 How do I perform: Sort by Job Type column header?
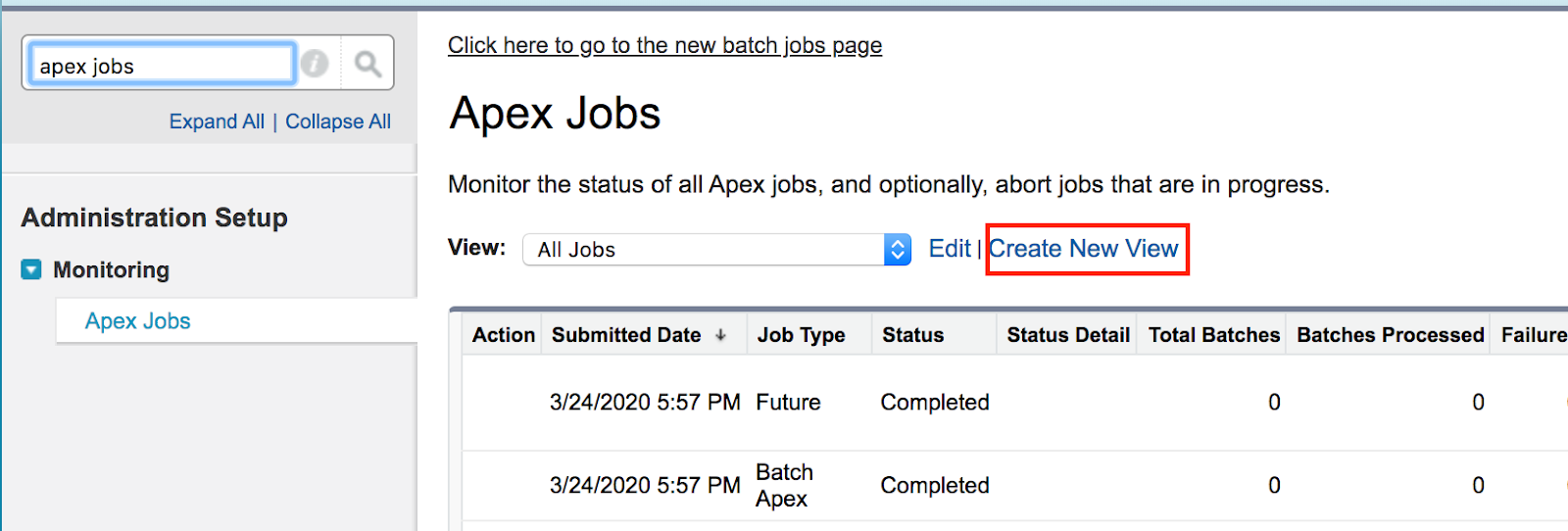(x=801, y=335)
